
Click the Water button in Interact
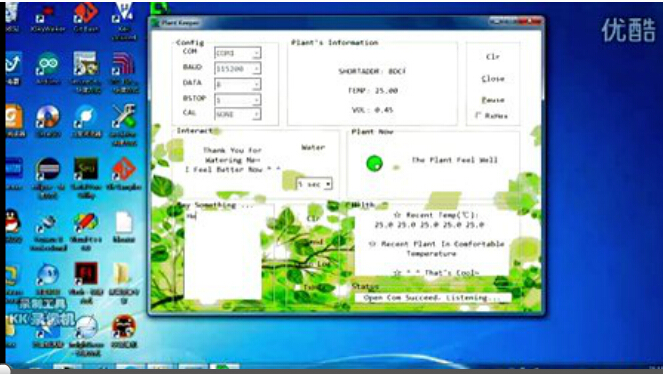[313, 147]
